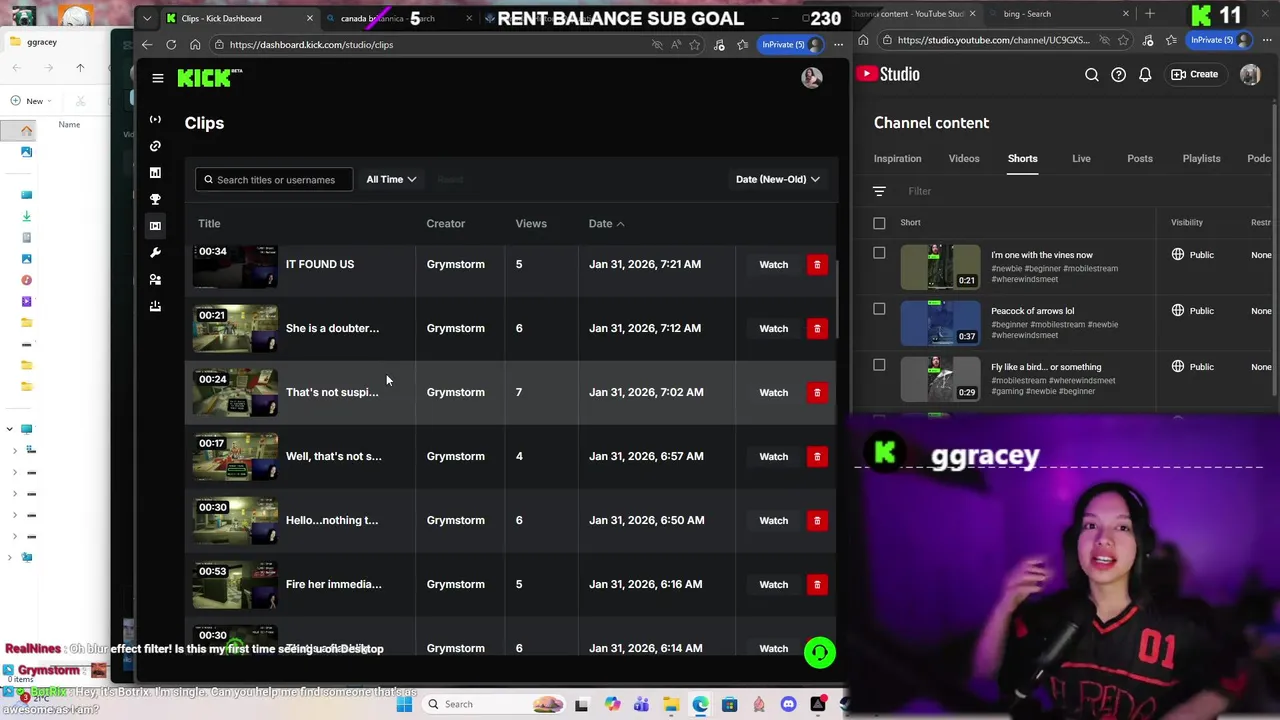Image resolution: width=1280 pixels, height=720 pixels.
Task: Open the Kick profile avatar menu
Action: tap(811, 78)
